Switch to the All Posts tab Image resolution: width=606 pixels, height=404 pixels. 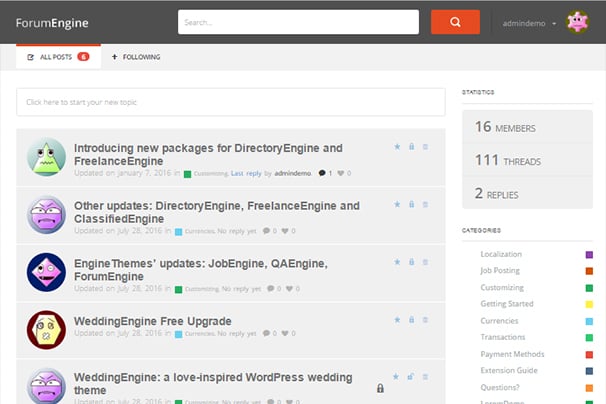click(x=58, y=57)
